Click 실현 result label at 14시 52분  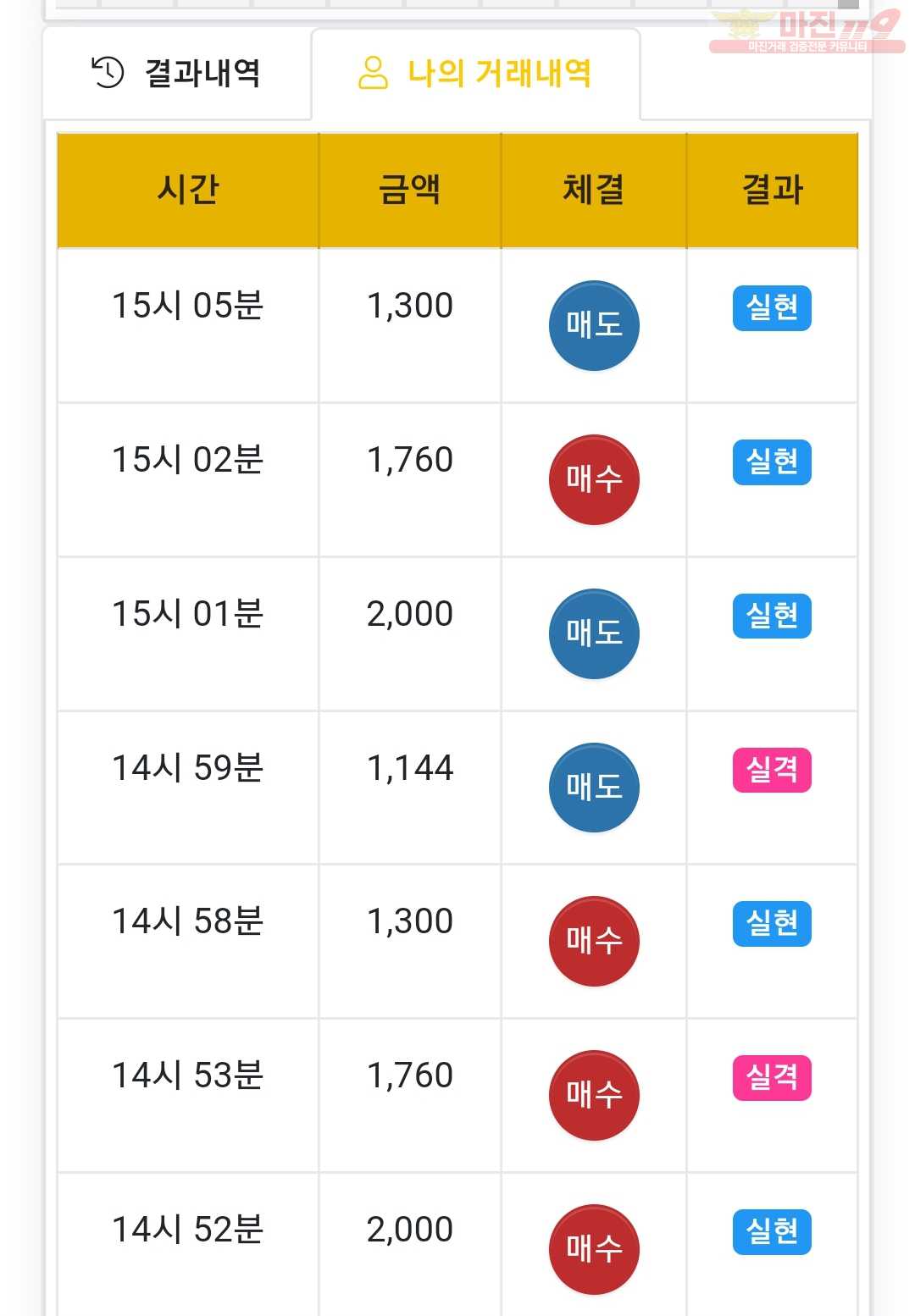pyautogui.click(x=772, y=1232)
